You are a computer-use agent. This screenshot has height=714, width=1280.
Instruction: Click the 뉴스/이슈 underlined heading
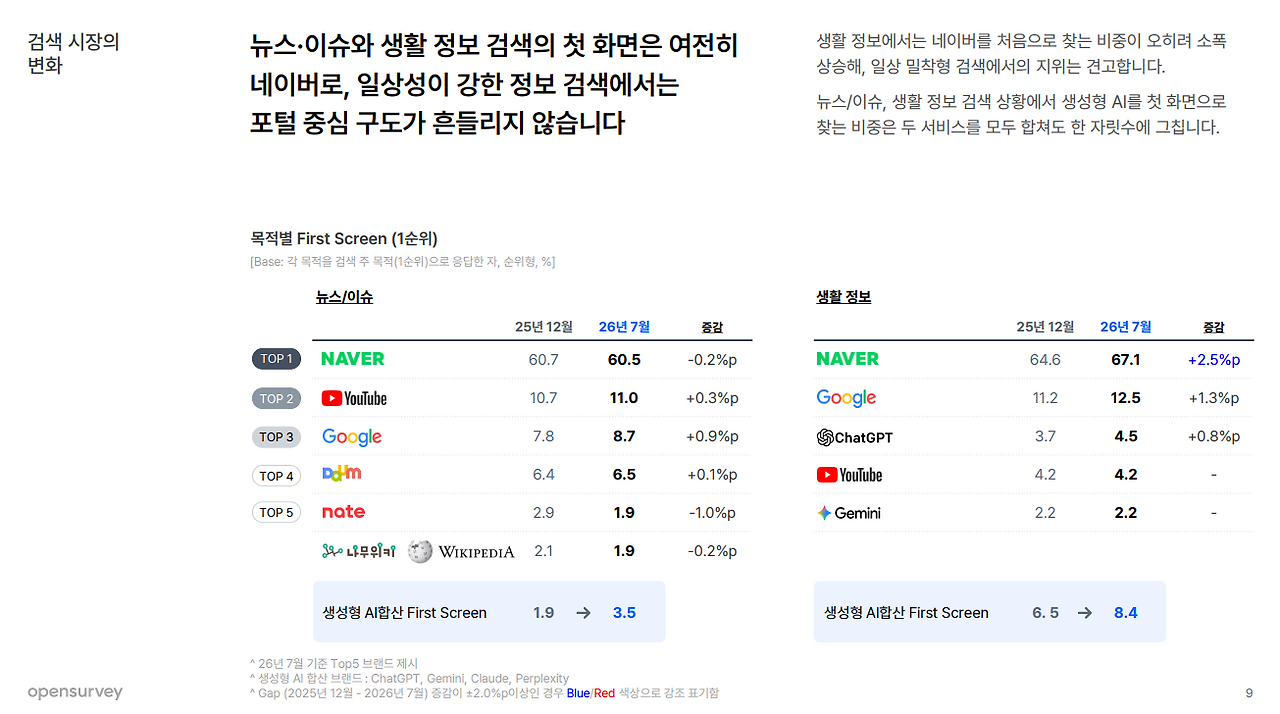point(344,297)
